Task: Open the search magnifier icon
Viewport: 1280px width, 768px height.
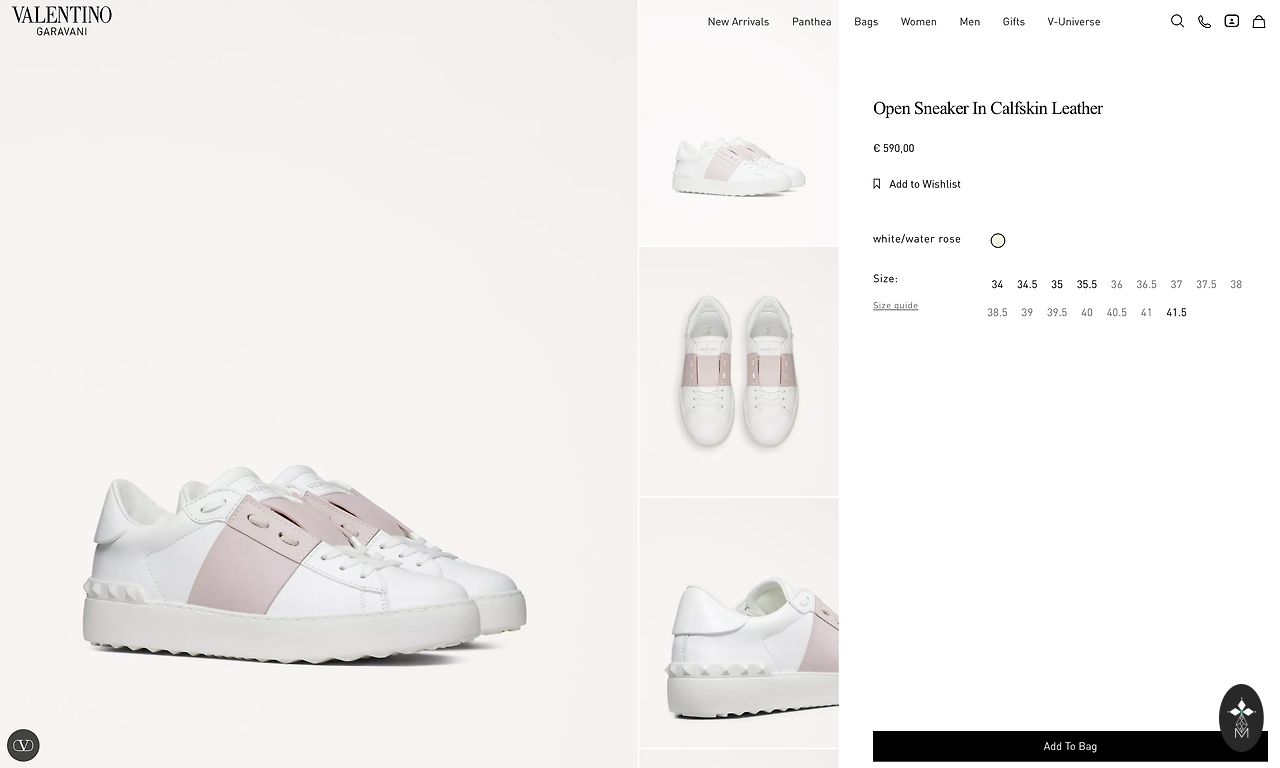Action: click(x=1177, y=21)
